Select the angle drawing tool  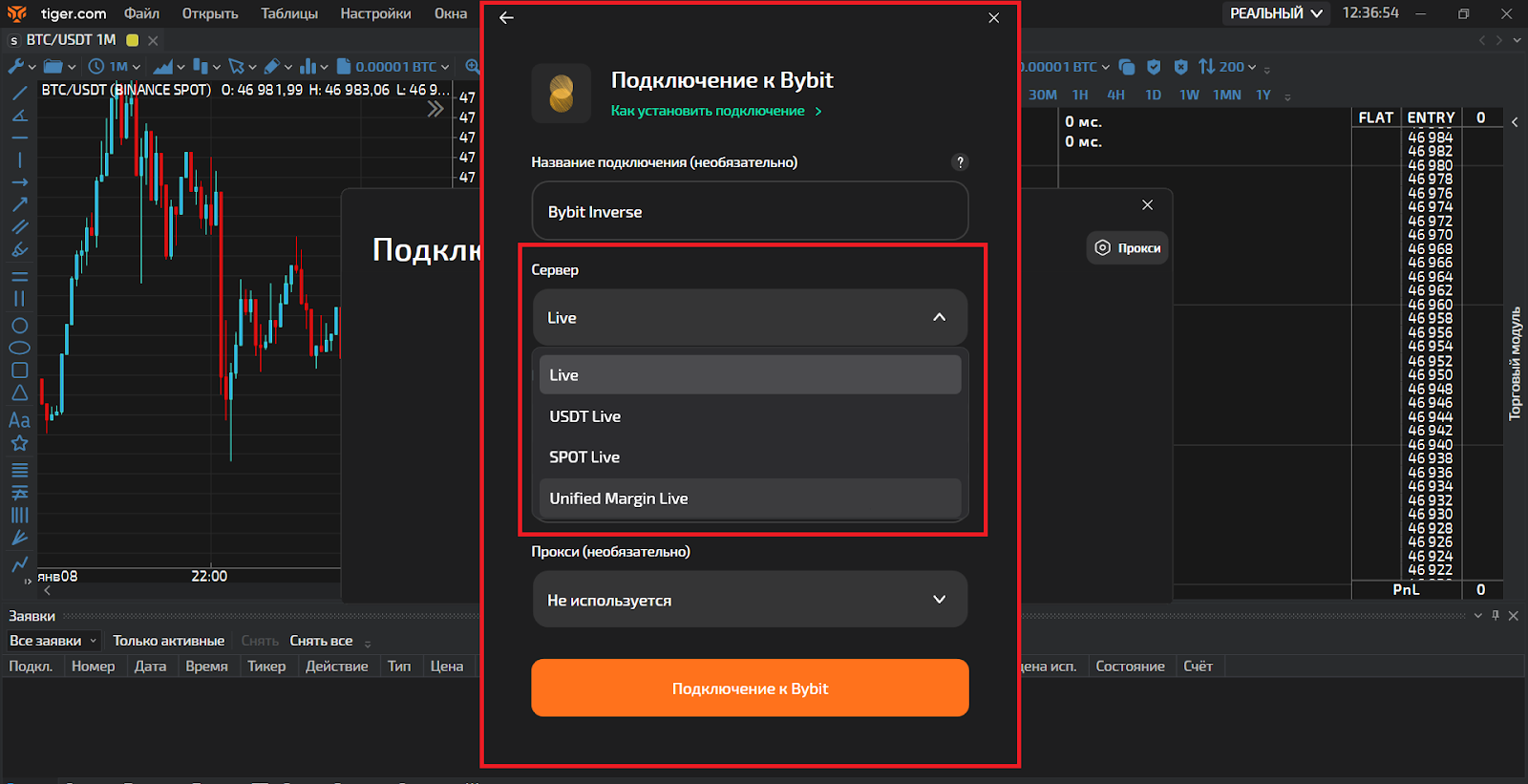19,116
